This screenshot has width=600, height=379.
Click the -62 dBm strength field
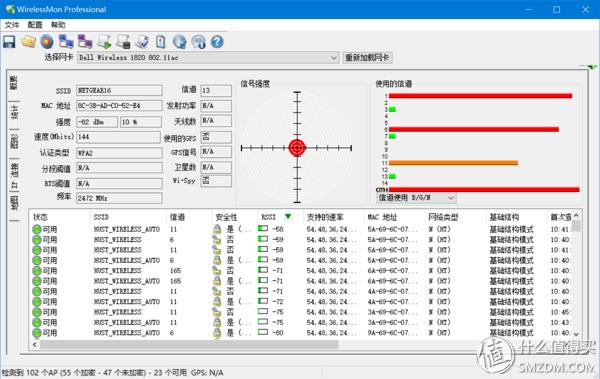97,122
